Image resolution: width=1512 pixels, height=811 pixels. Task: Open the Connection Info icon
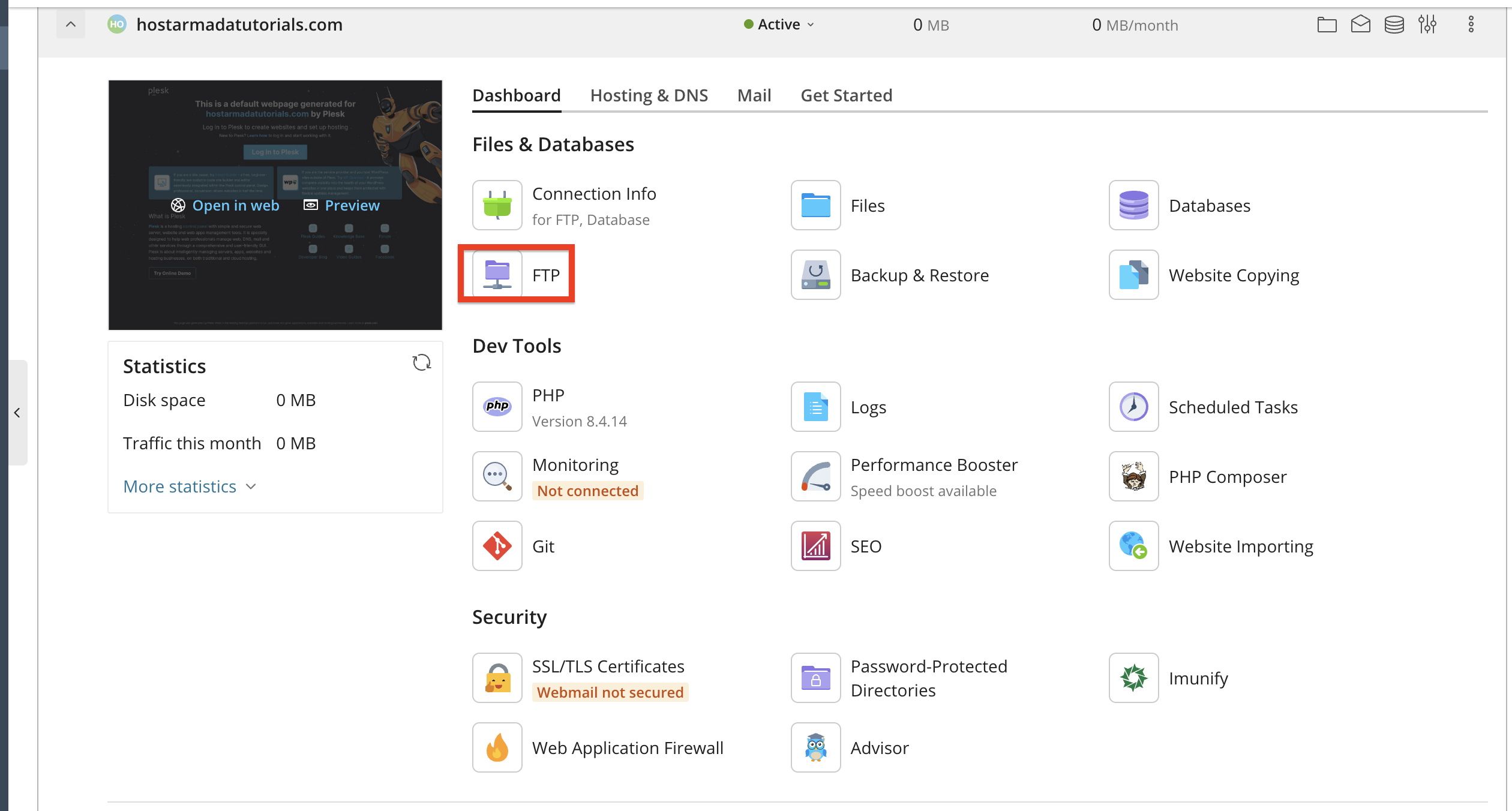[497, 205]
